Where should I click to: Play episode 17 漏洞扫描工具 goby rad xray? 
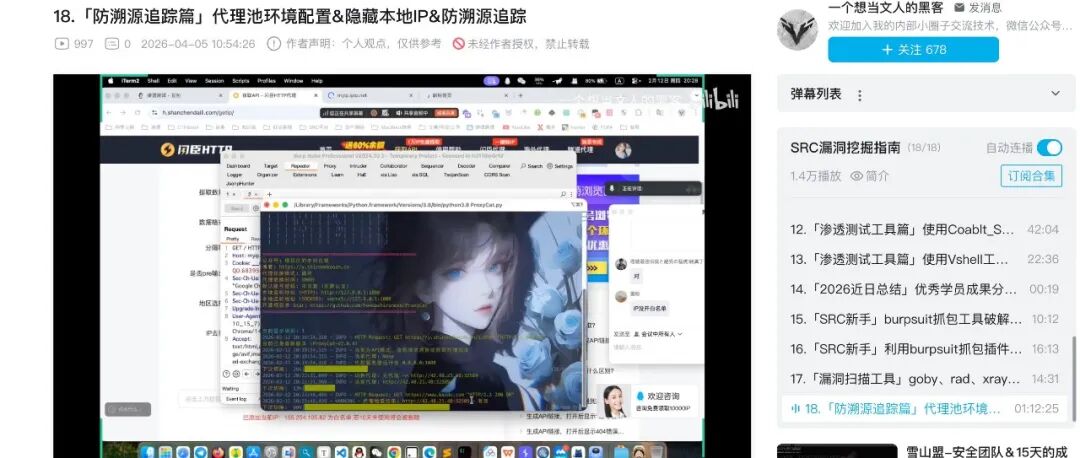pos(926,379)
